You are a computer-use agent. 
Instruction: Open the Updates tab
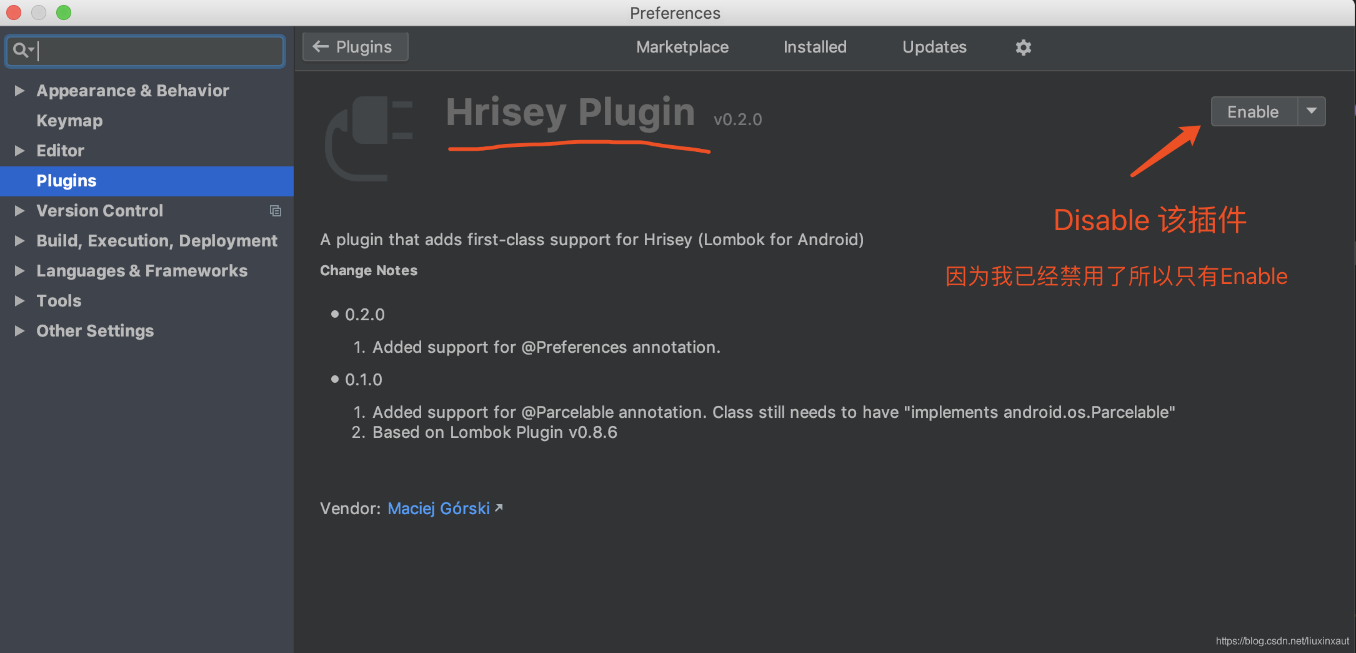934,47
